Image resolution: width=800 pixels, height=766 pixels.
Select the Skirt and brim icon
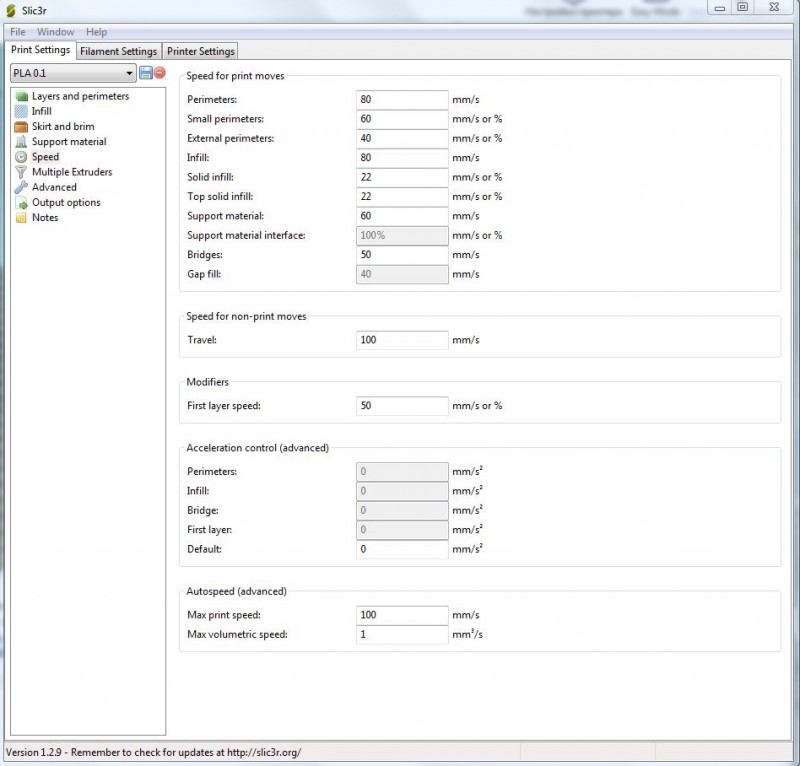[22, 127]
